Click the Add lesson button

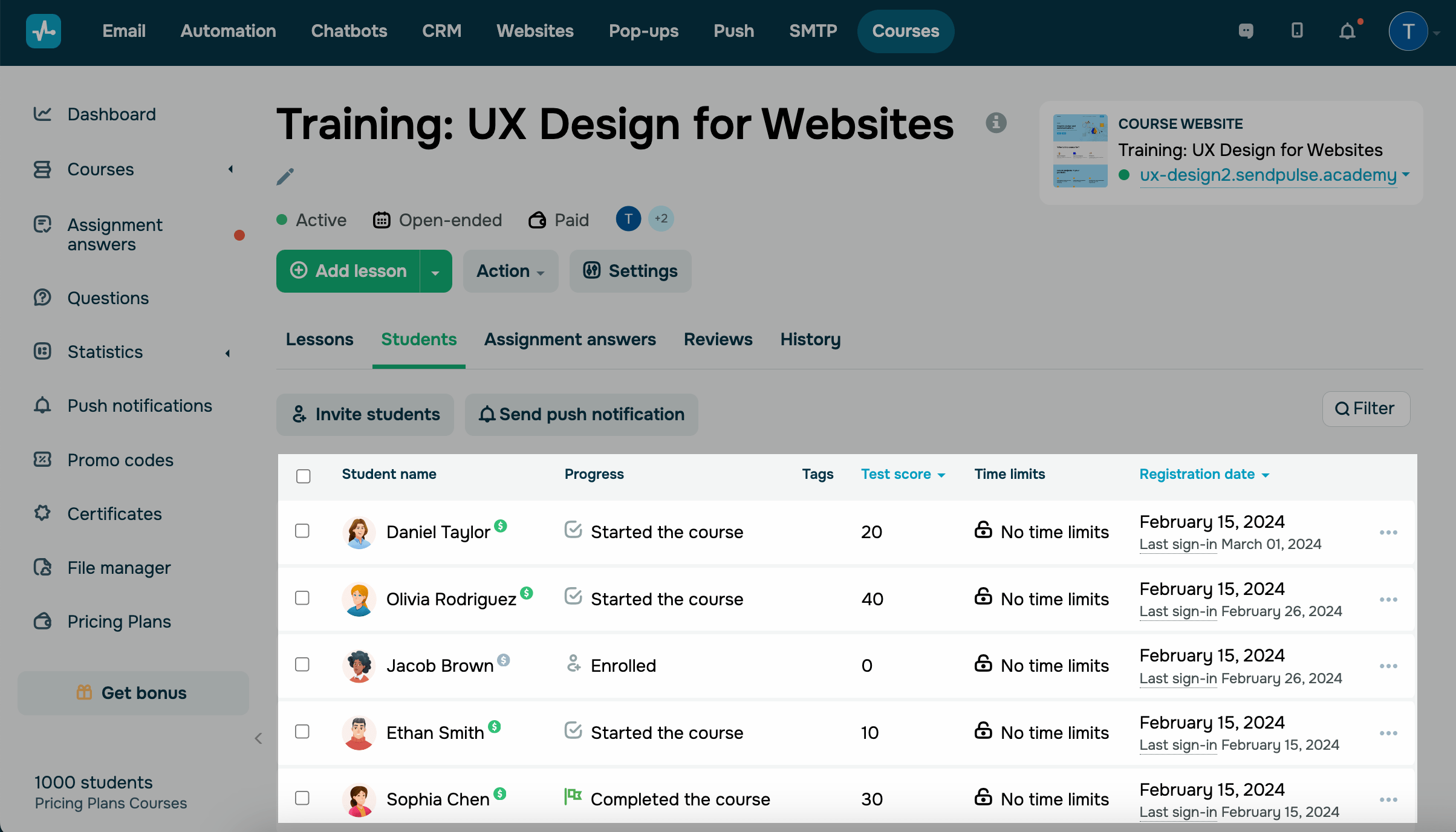(x=348, y=271)
